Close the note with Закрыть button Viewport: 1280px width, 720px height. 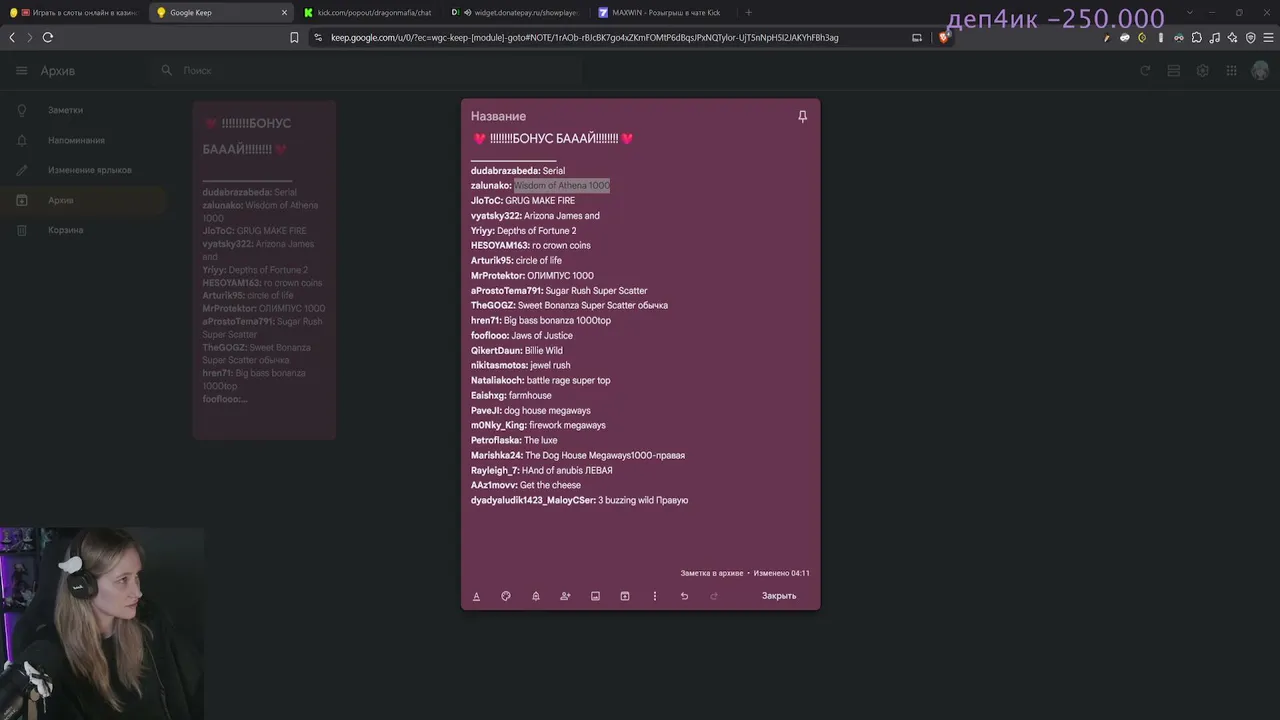pos(779,596)
